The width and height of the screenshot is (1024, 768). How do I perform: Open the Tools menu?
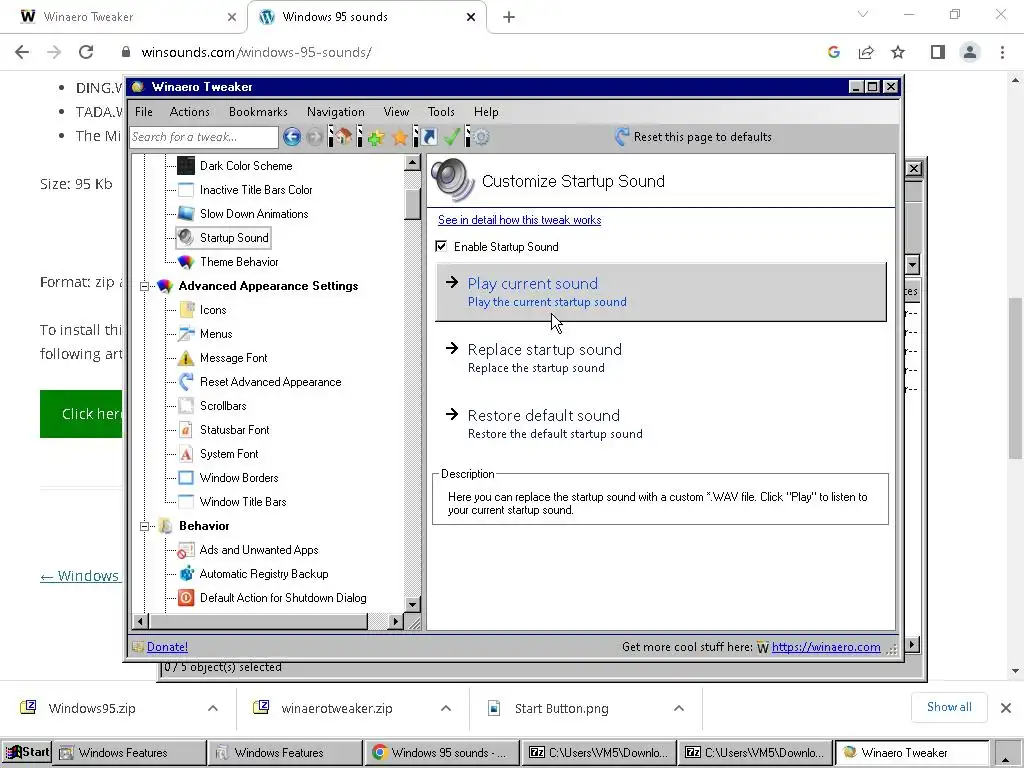click(x=441, y=112)
